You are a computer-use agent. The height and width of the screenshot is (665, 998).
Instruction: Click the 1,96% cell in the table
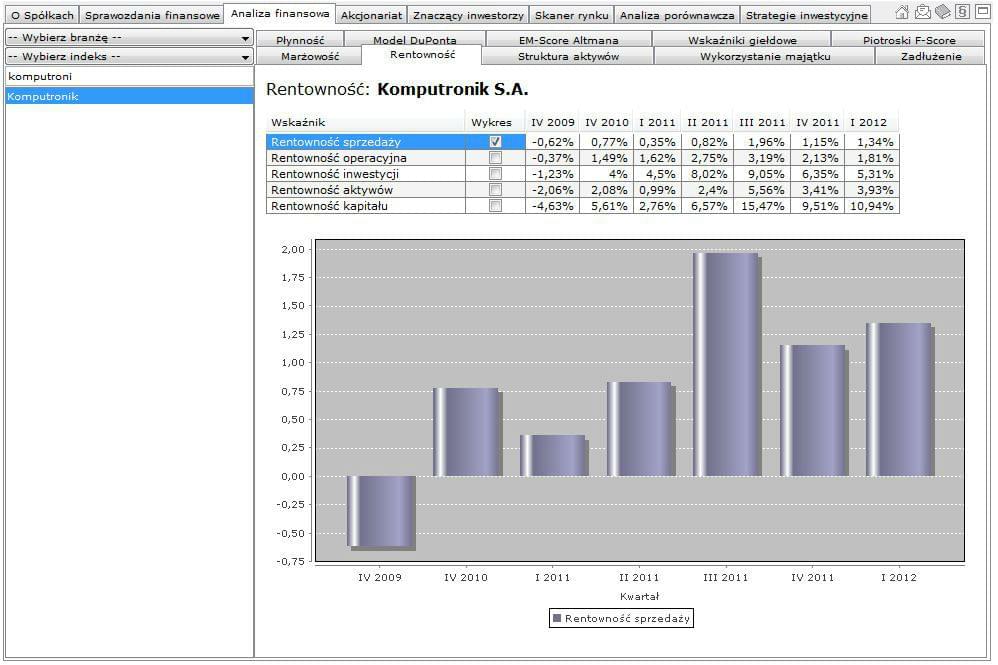[762, 142]
